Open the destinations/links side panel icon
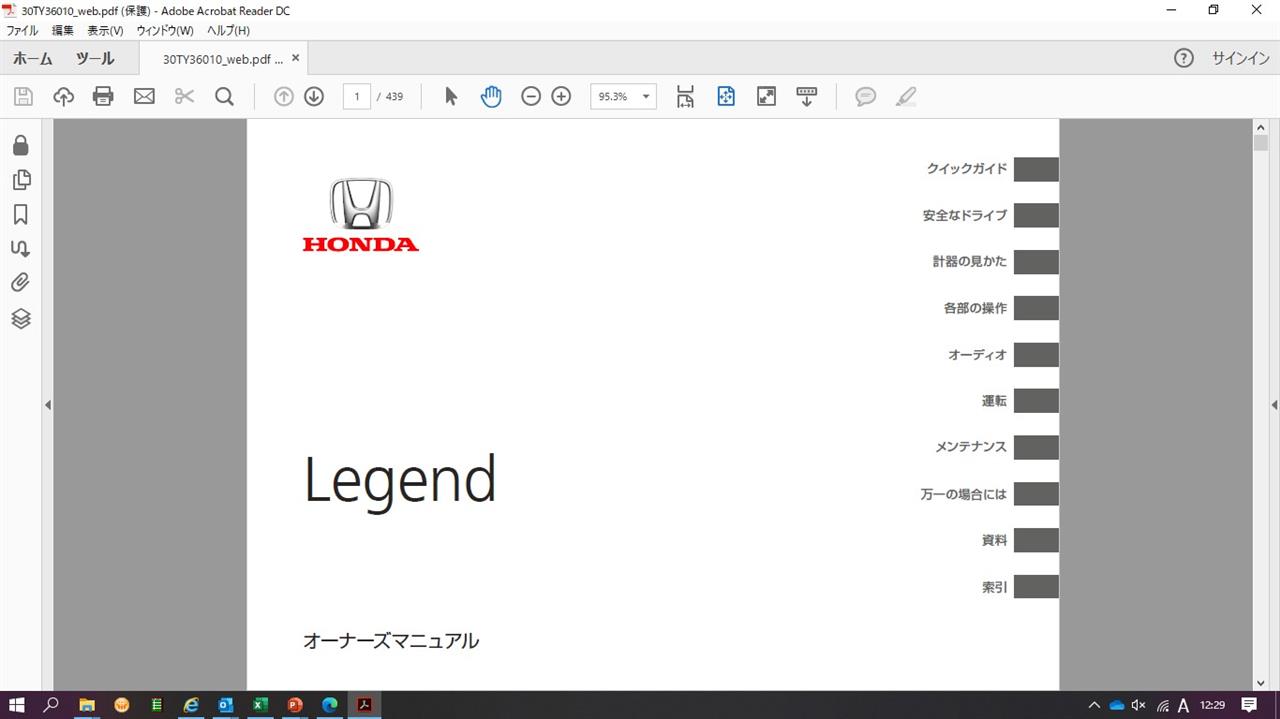Screen dimensions: 1280x719 point(20,249)
